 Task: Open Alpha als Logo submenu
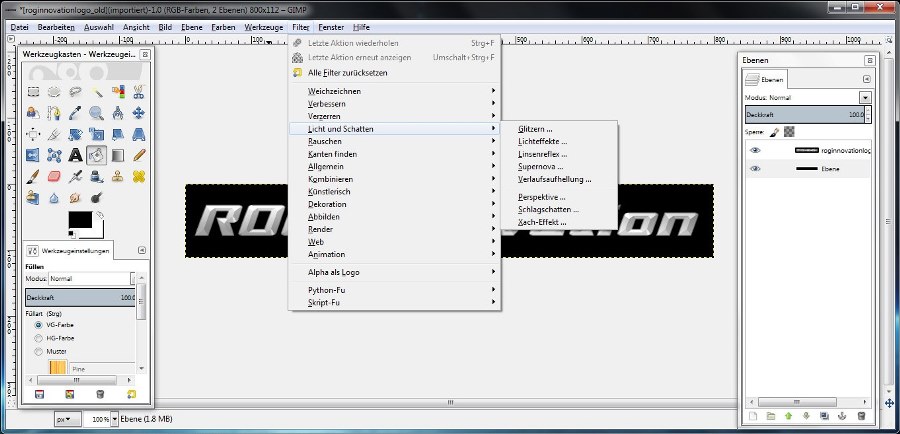pos(394,272)
